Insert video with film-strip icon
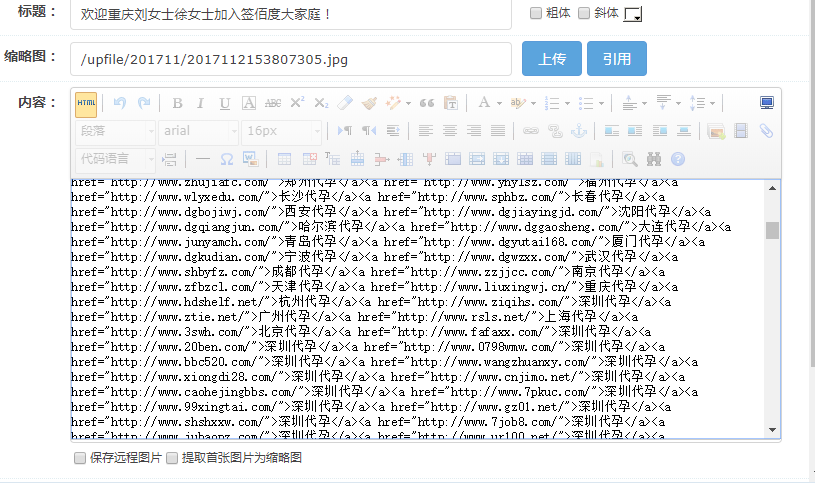This screenshot has height=492, width=815. tap(741, 131)
